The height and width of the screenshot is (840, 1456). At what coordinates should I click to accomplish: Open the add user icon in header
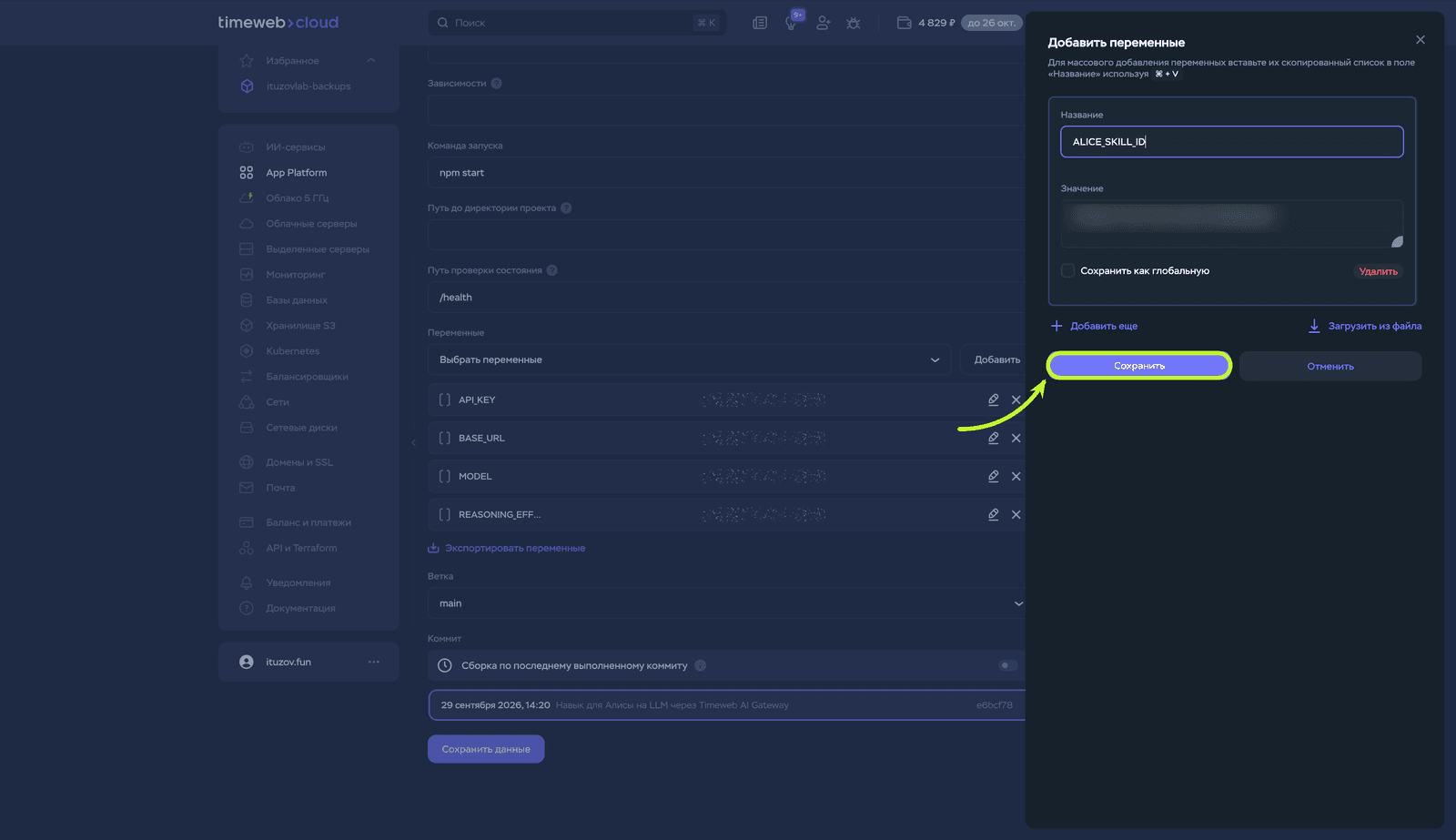click(x=824, y=23)
